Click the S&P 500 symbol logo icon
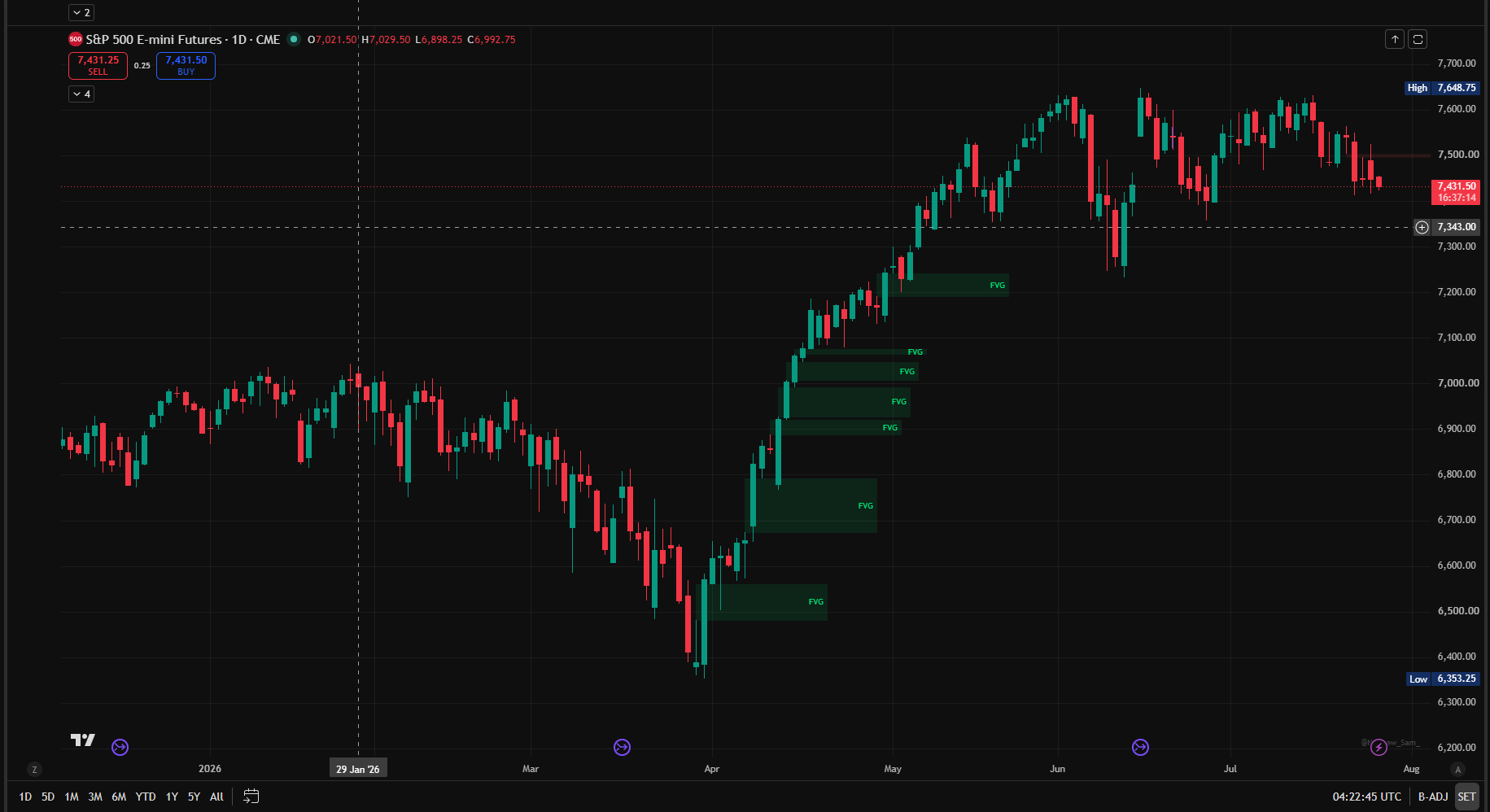The image size is (1490, 812). 76,39
